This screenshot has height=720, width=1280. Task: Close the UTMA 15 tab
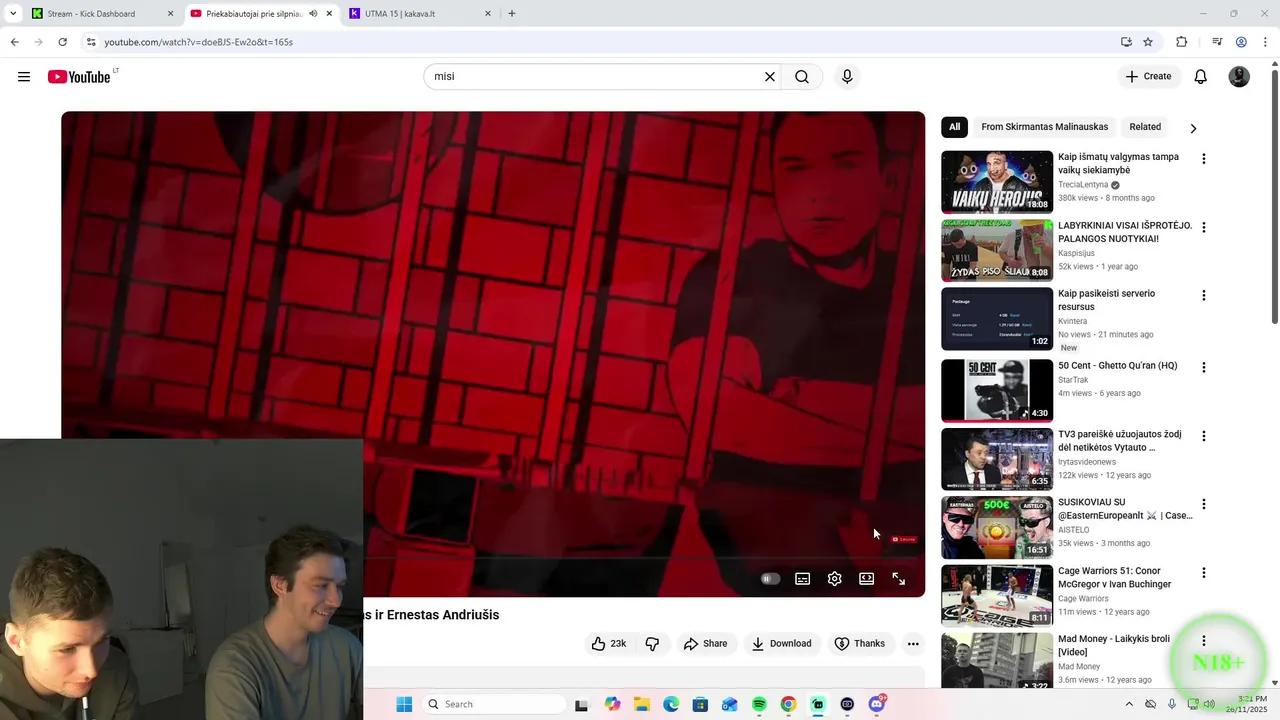(x=488, y=14)
